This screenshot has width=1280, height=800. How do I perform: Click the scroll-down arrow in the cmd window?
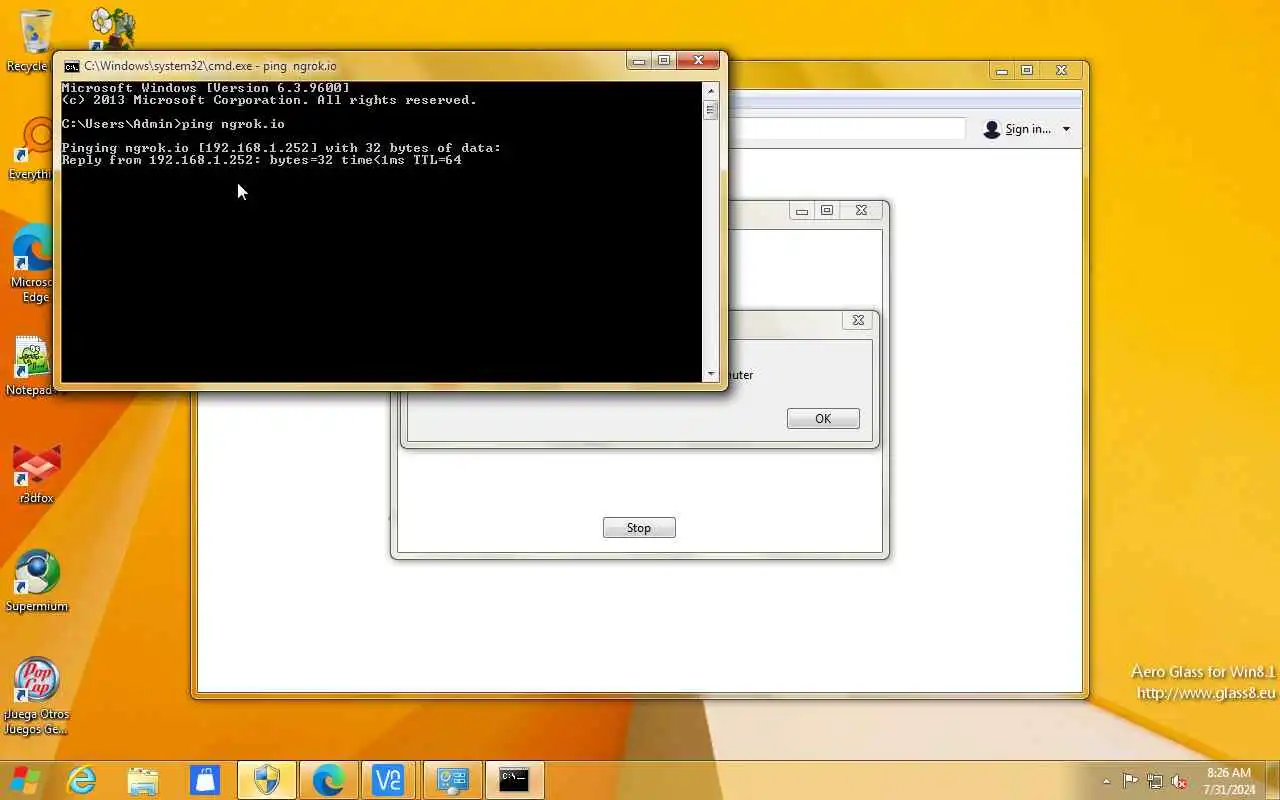coord(711,374)
